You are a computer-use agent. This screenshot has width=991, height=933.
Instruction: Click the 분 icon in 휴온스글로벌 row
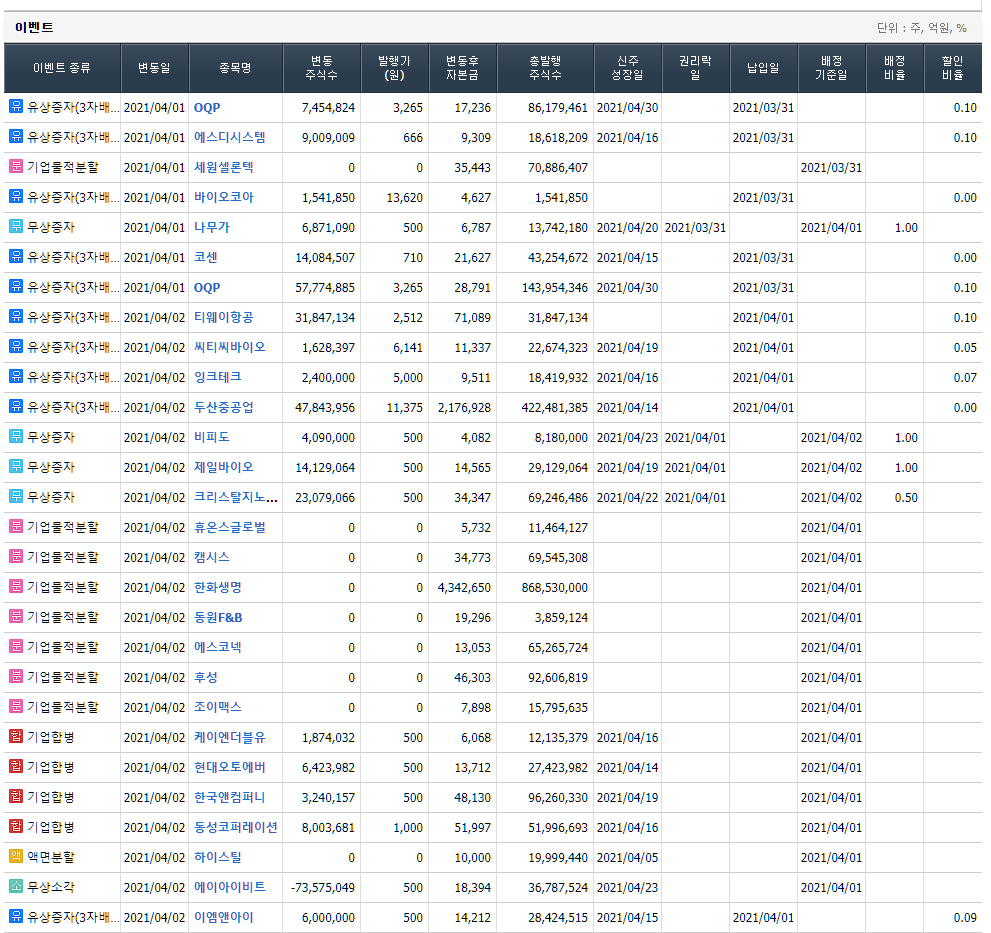pyautogui.click(x=16, y=527)
